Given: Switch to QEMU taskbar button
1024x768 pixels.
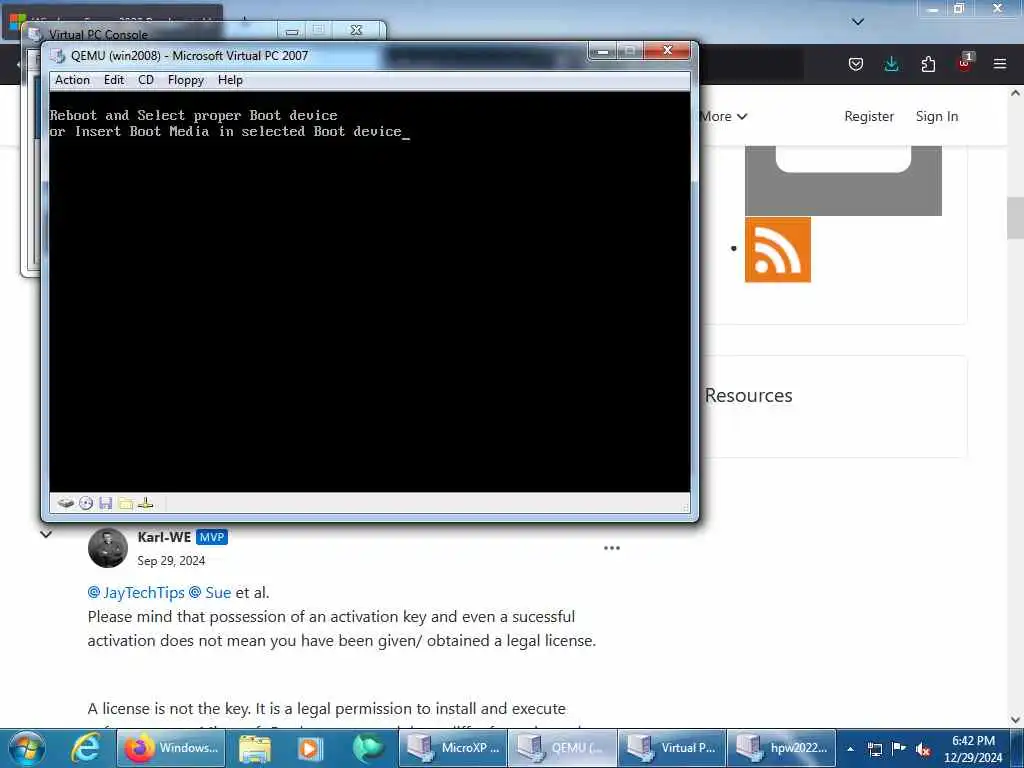Looking at the screenshot, I should pos(562,748).
